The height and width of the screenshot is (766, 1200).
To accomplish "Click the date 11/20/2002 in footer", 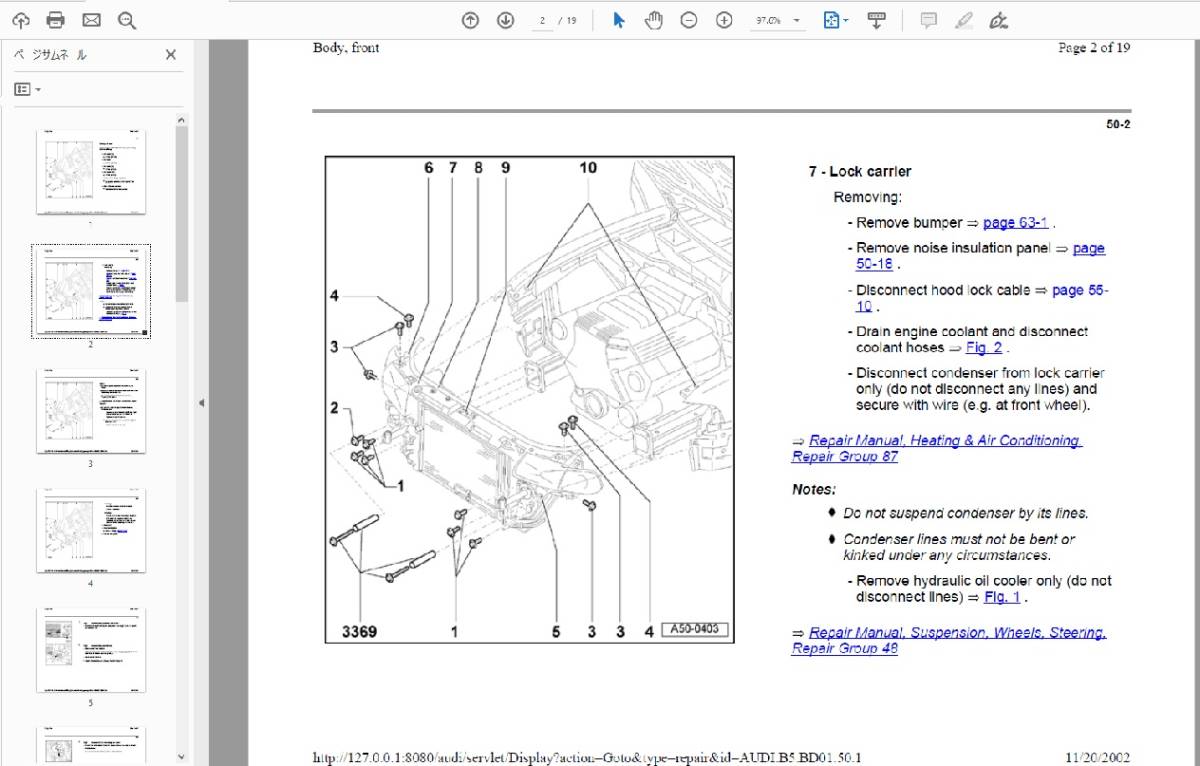I will tap(1096, 758).
